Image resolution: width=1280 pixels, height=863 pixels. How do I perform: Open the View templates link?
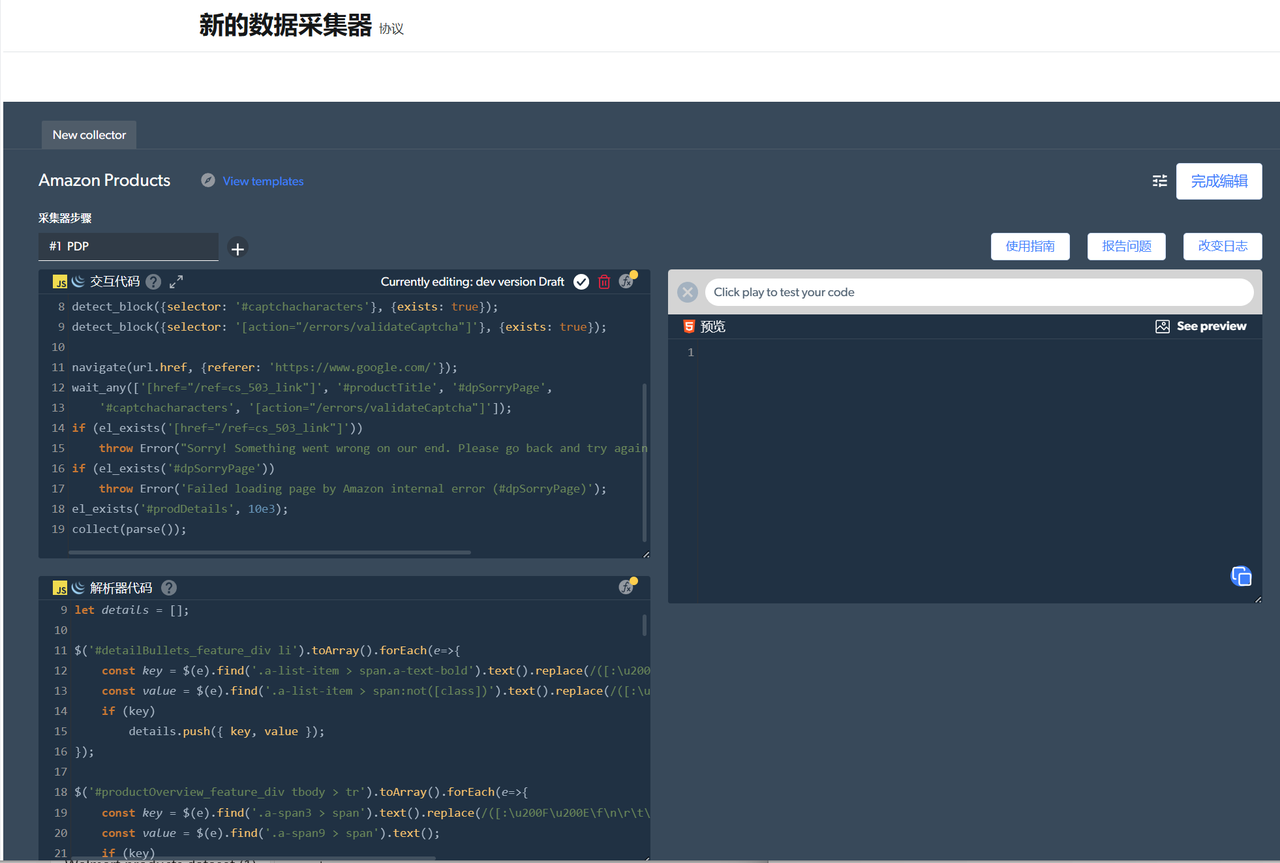coord(263,181)
